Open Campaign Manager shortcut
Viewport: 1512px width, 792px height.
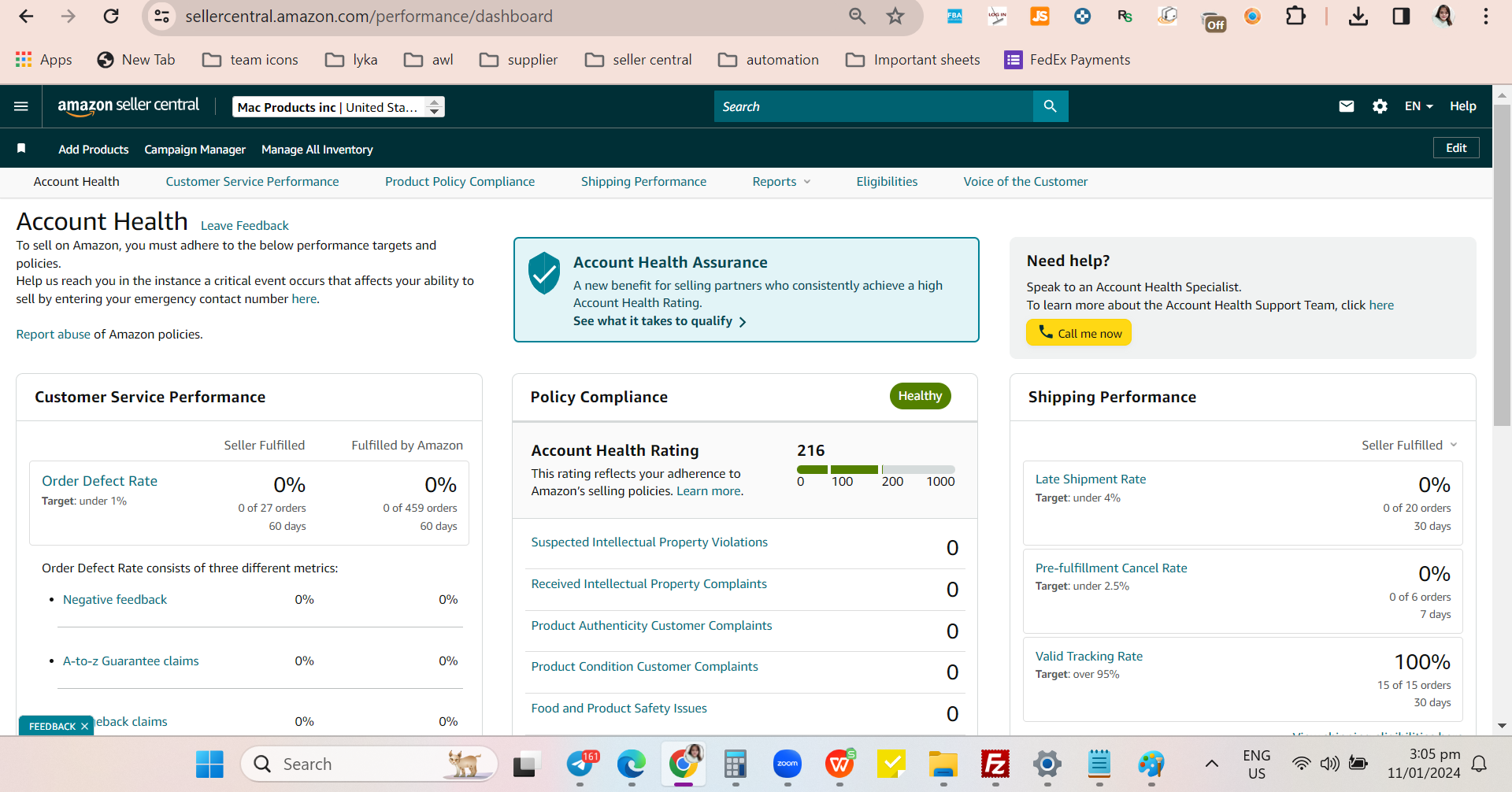coord(195,150)
